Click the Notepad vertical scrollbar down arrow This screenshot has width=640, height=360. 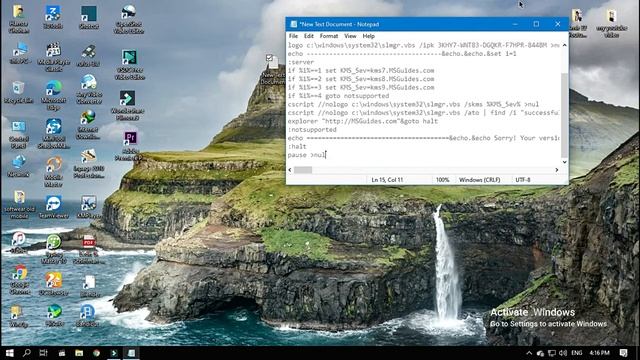tap(564, 162)
